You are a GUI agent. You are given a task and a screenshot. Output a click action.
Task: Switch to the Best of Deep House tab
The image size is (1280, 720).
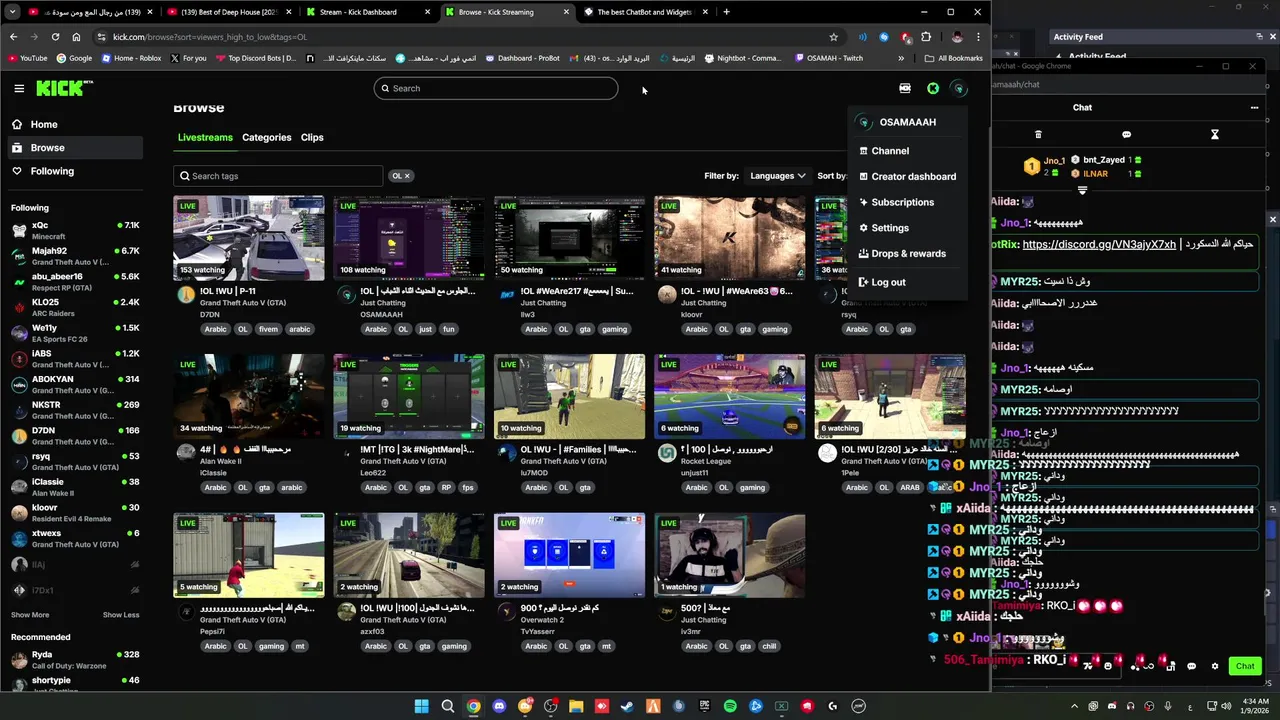point(228,12)
